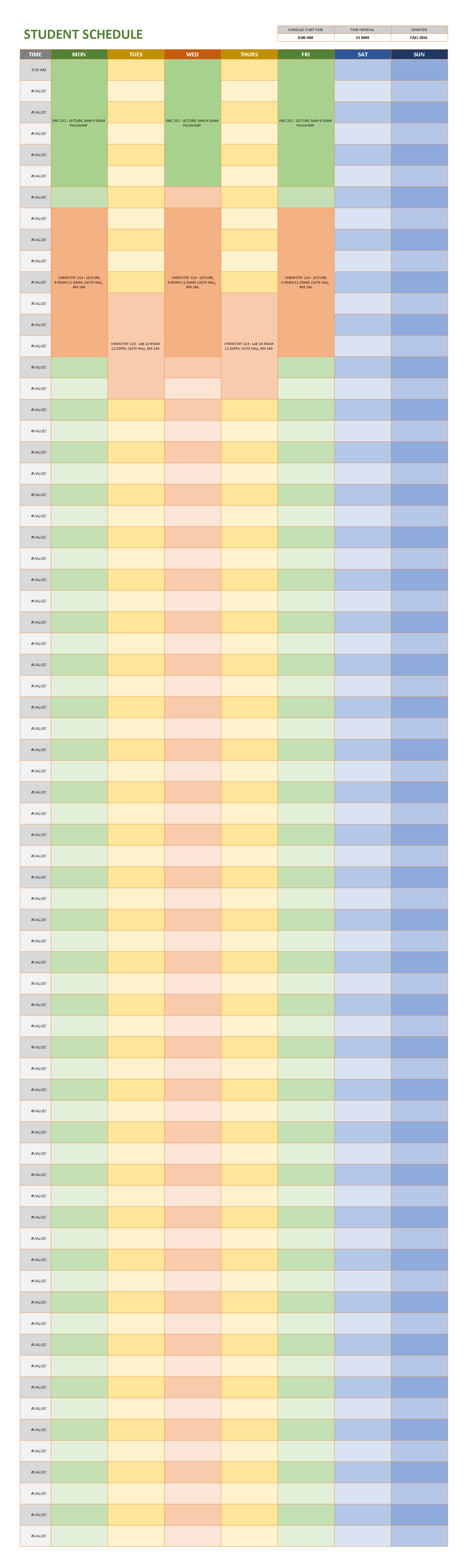468x1568 pixels.
Task: Click the WED column header
Action: pyautogui.click(x=193, y=54)
